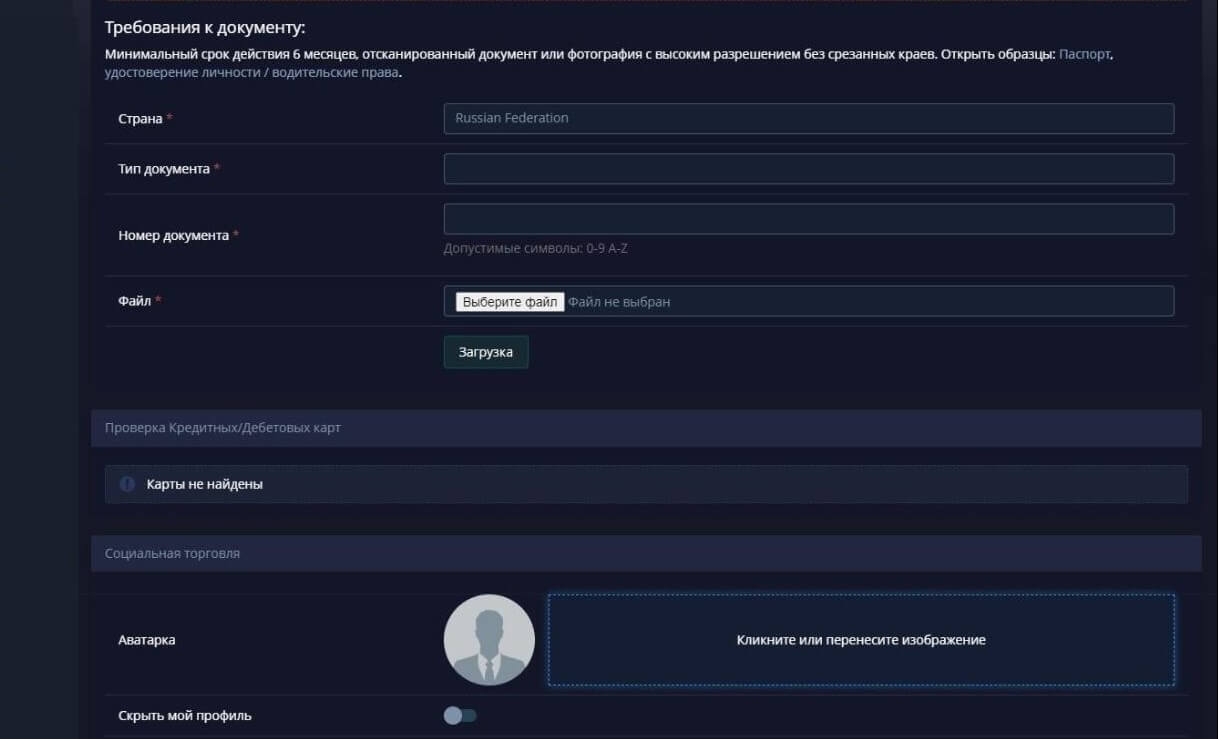
Task: Toggle the Скрыть мой профиль switch
Action: click(460, 715)
